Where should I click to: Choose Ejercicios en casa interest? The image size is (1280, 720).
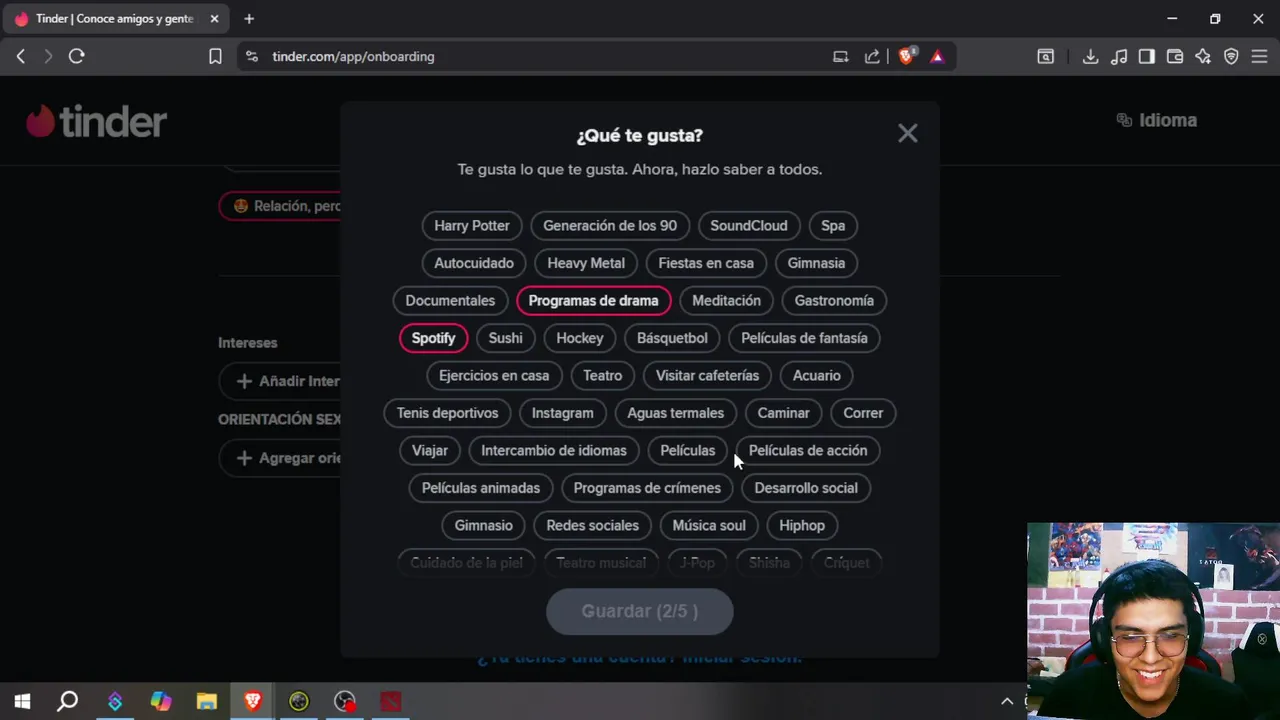coord(494,376)
